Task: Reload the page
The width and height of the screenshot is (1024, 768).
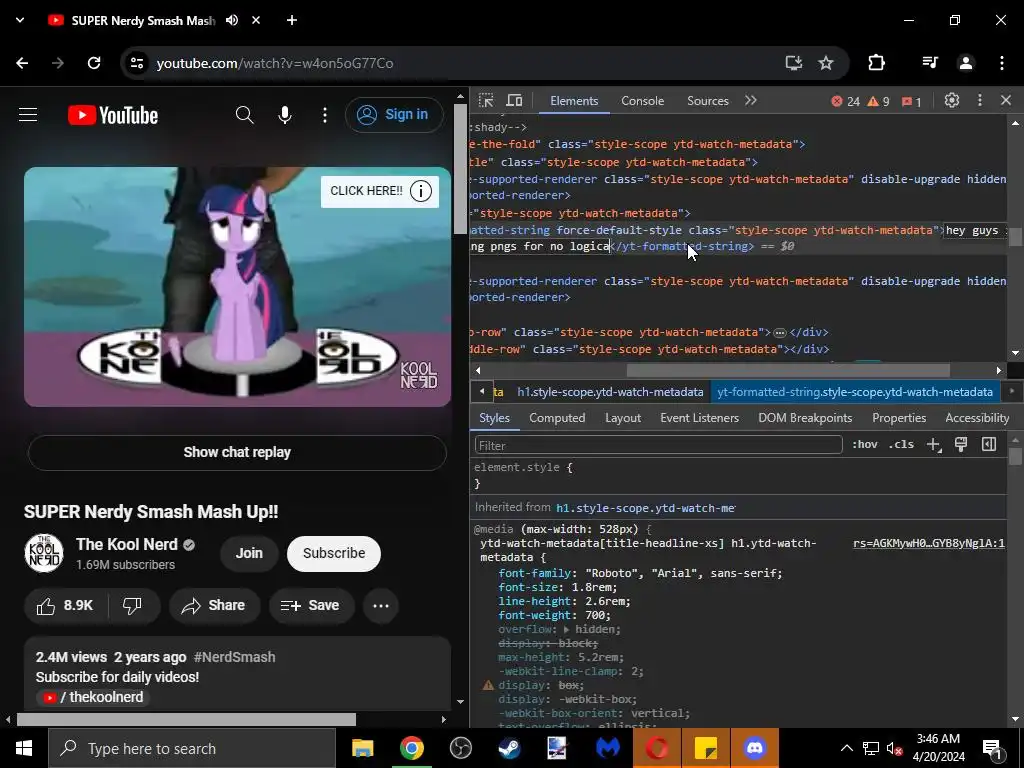Action: (94, 63)
